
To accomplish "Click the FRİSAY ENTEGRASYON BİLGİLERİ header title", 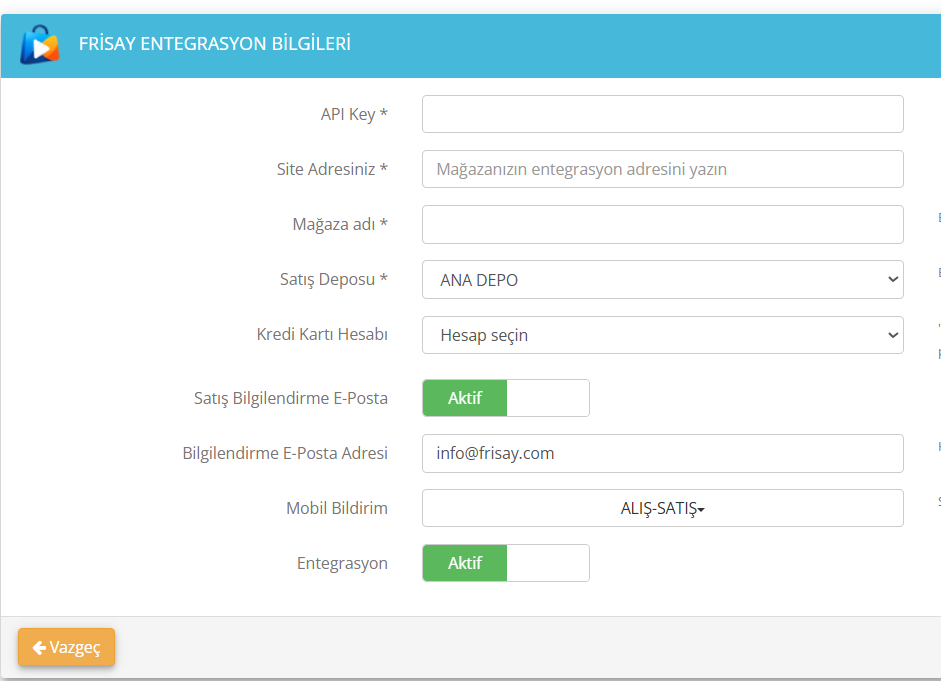I will 215,44.
